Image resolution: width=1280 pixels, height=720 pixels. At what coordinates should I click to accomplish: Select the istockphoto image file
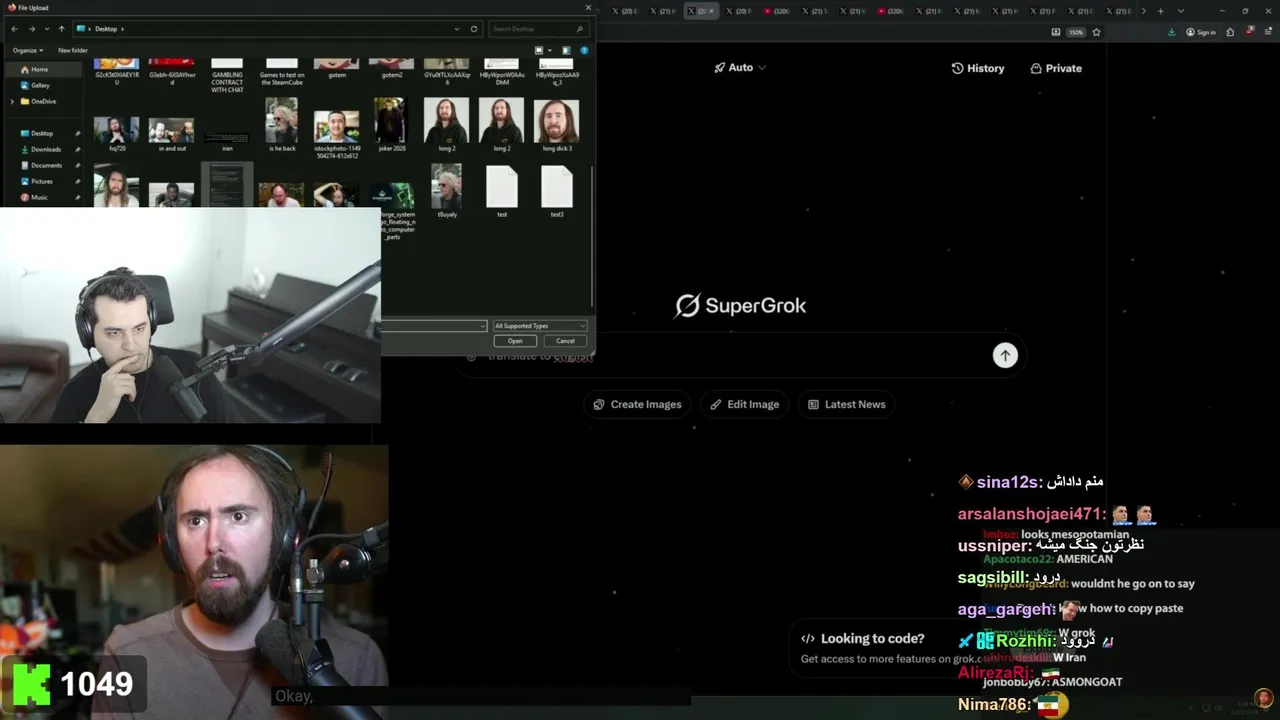337,133
